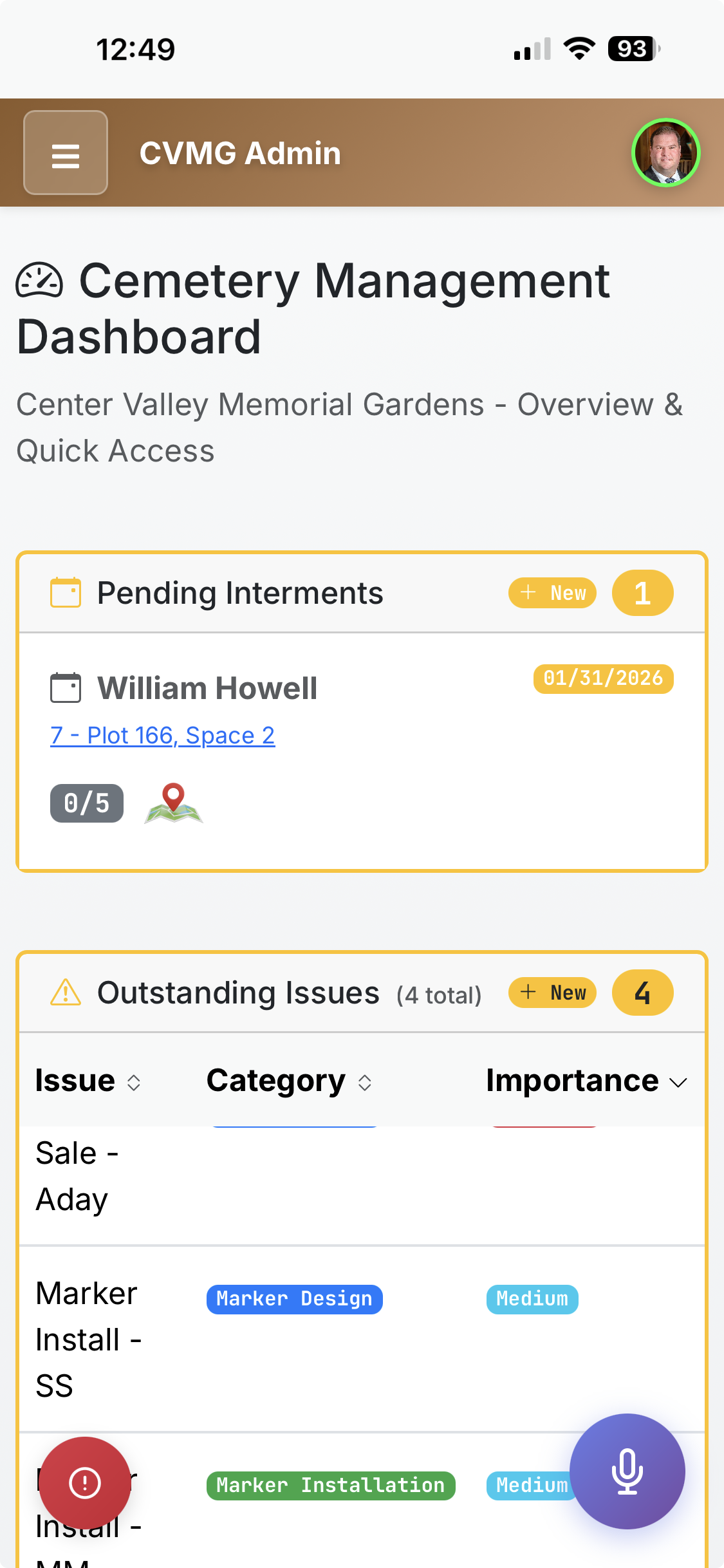724x1568 pixels.
Task: Tap the dashboard gauge icon
Action: pyautogui.click(x=39, y=281)
